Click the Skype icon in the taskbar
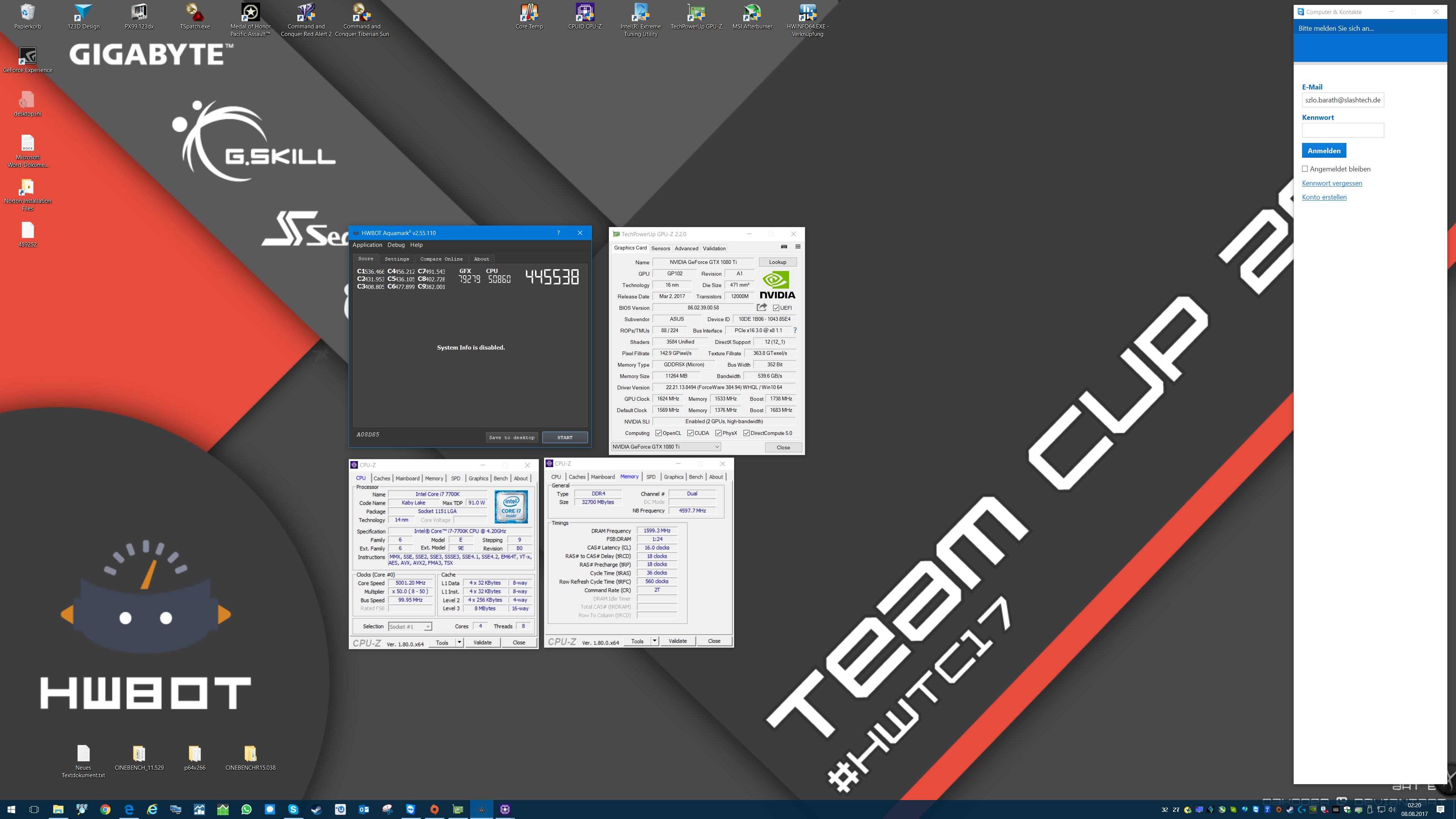This screenshot has width=1456, height=819. click(293, 809)
